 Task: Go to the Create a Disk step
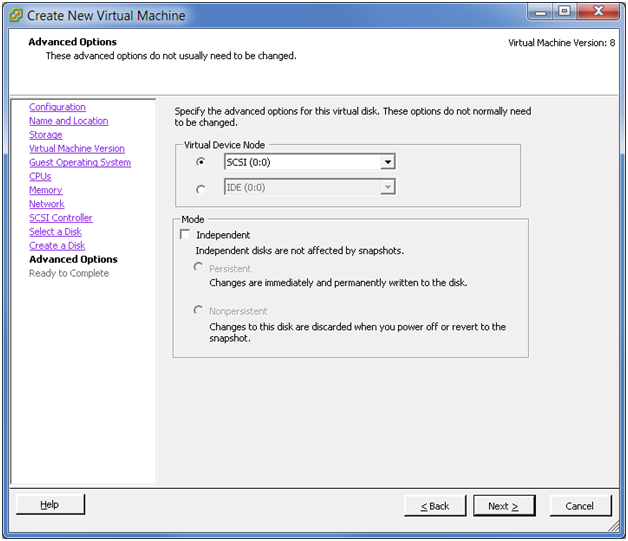57,245
